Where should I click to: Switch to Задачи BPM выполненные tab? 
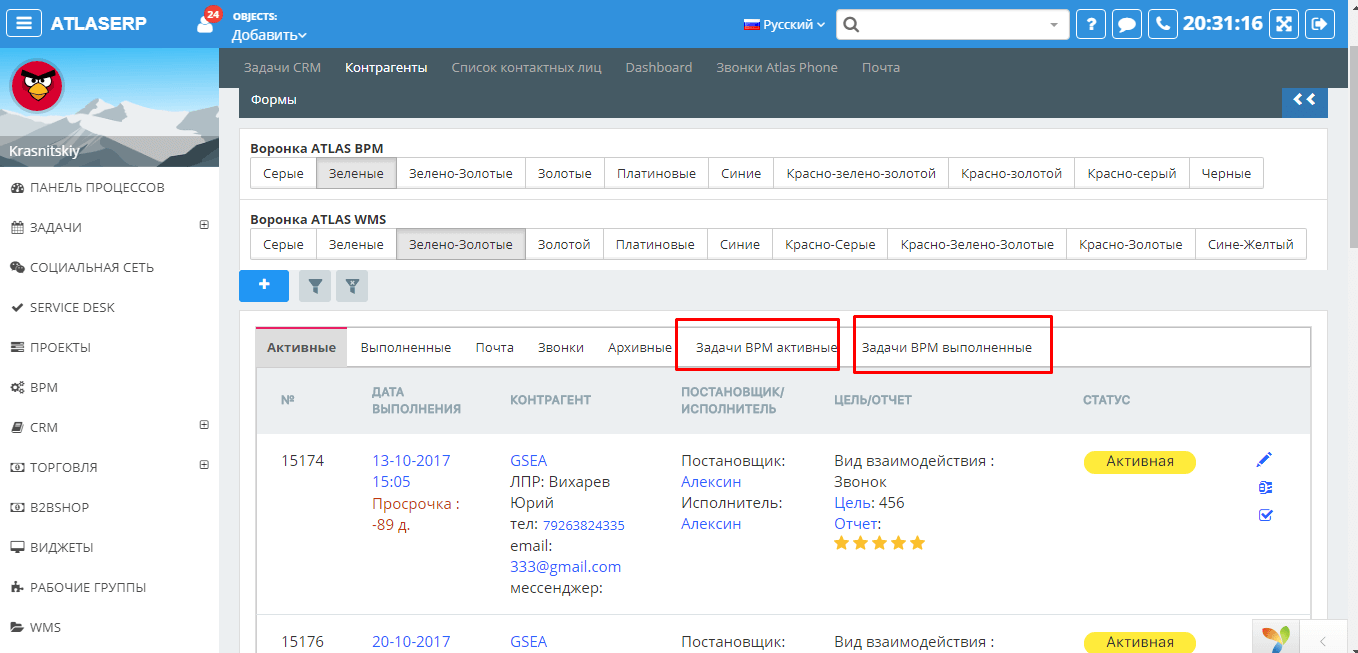pos(947,347)
